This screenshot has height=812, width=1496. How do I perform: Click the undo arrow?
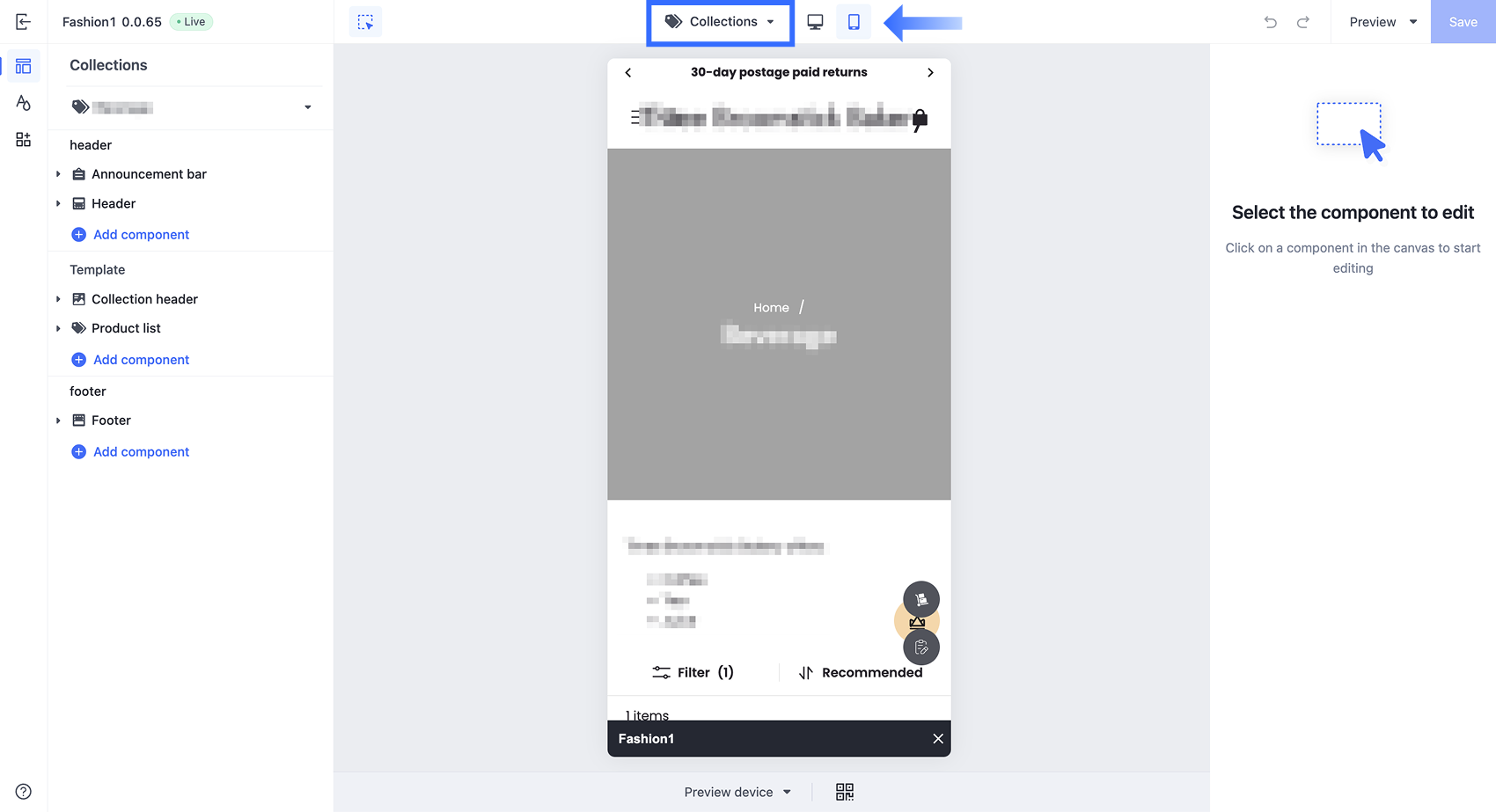tap(1271, 22)
